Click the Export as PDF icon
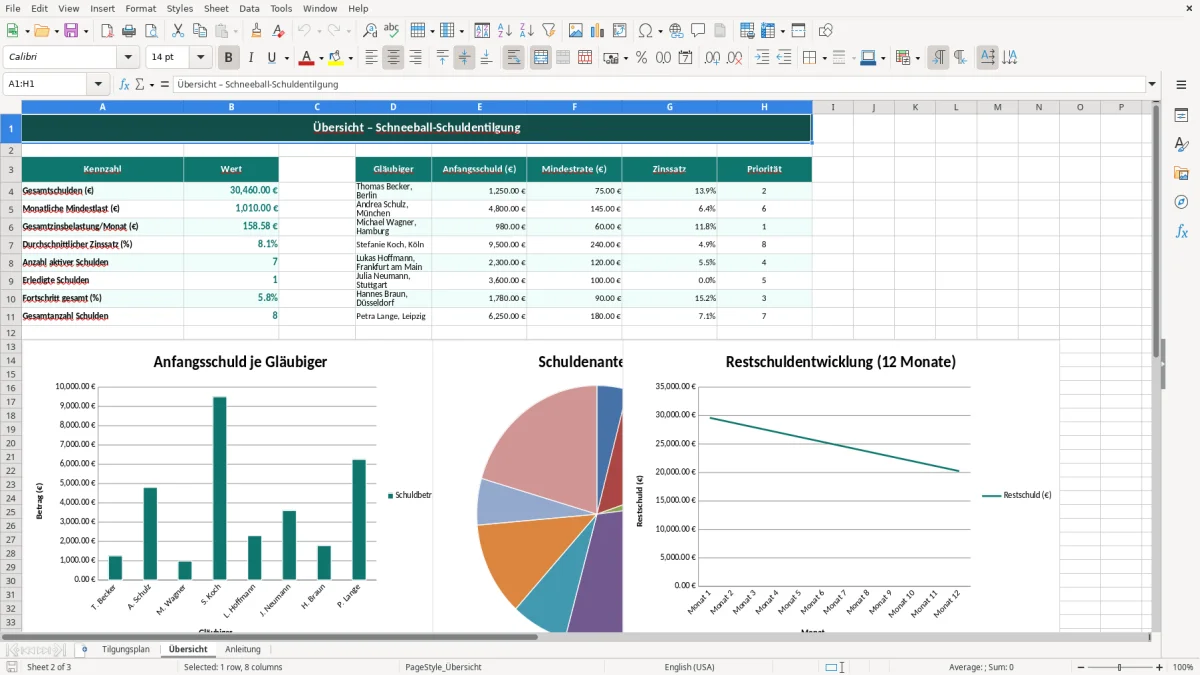Image resolution: width=1200 pixels, height=675 pixels. [107, 31]
